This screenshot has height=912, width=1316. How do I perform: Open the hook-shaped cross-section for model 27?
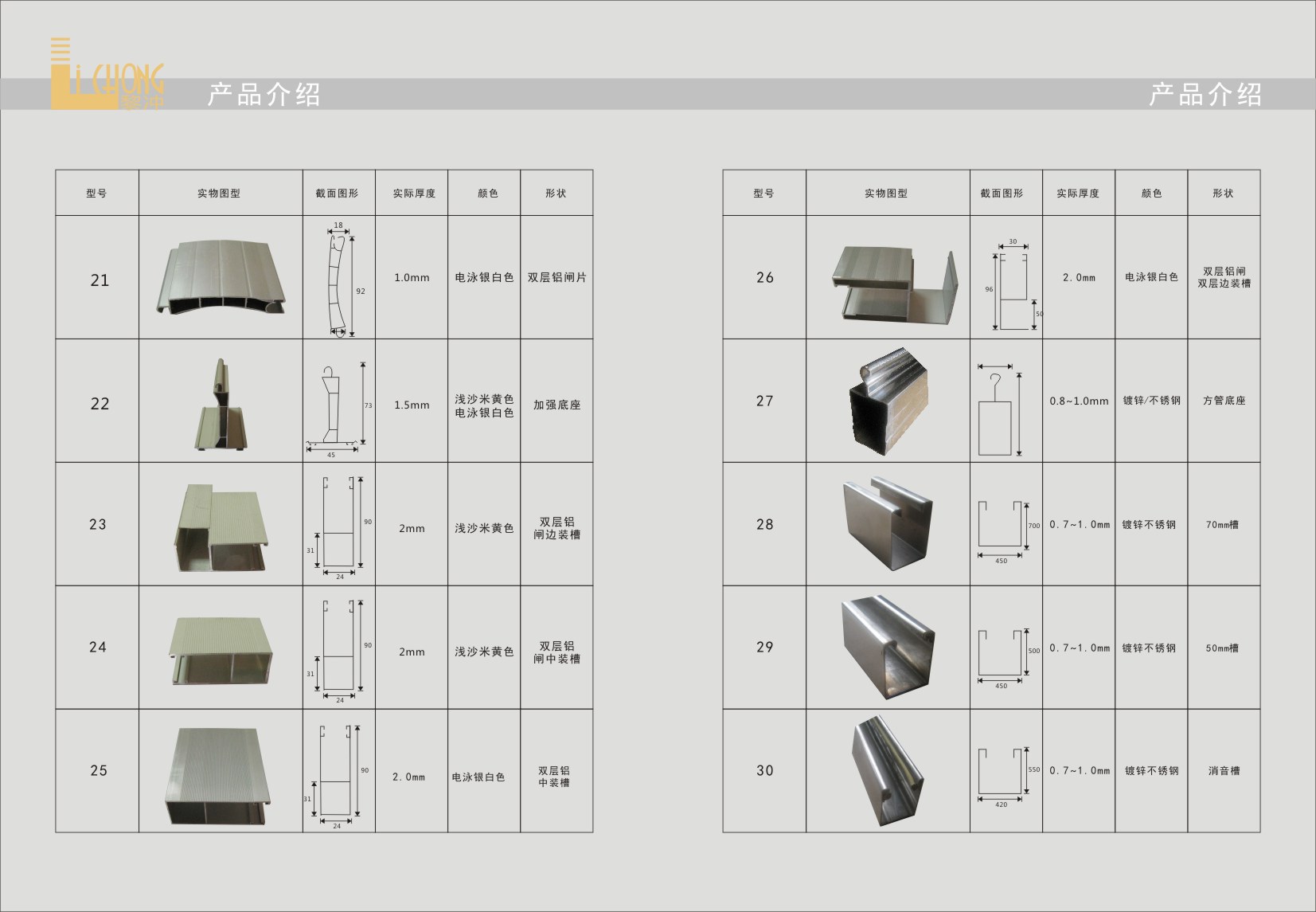(998, 411)
